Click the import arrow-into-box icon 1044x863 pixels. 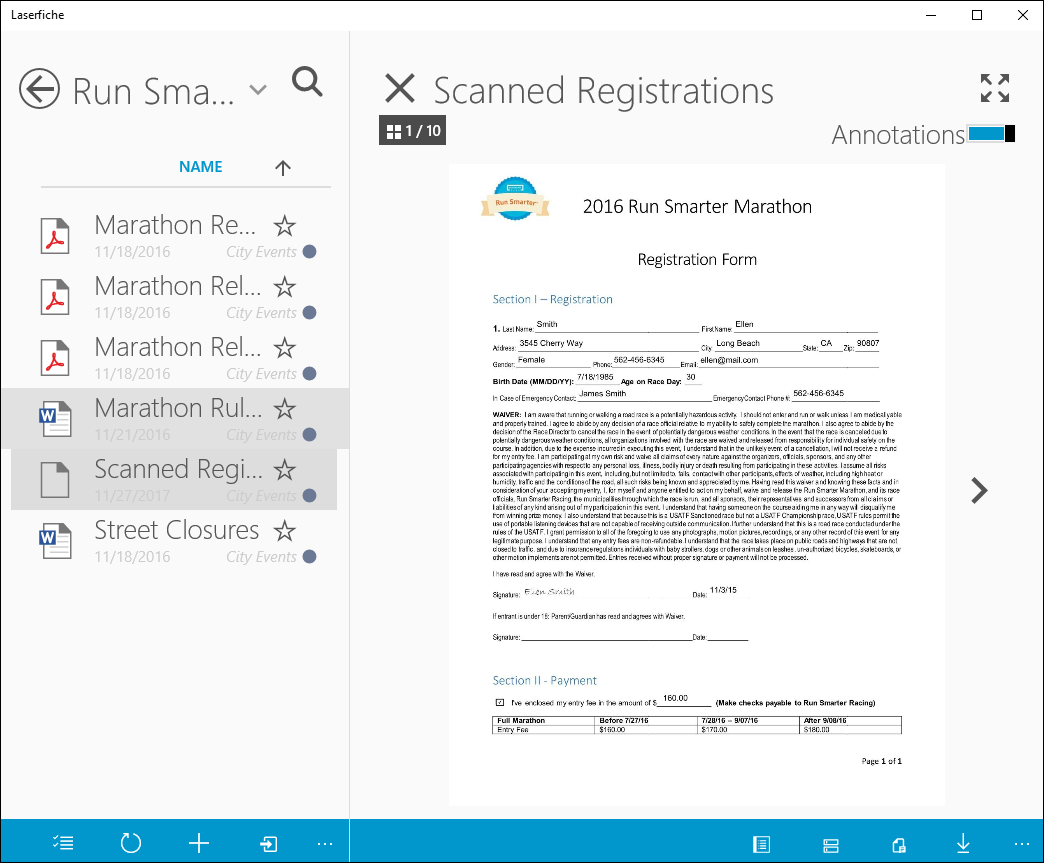(x=268, y=844)
